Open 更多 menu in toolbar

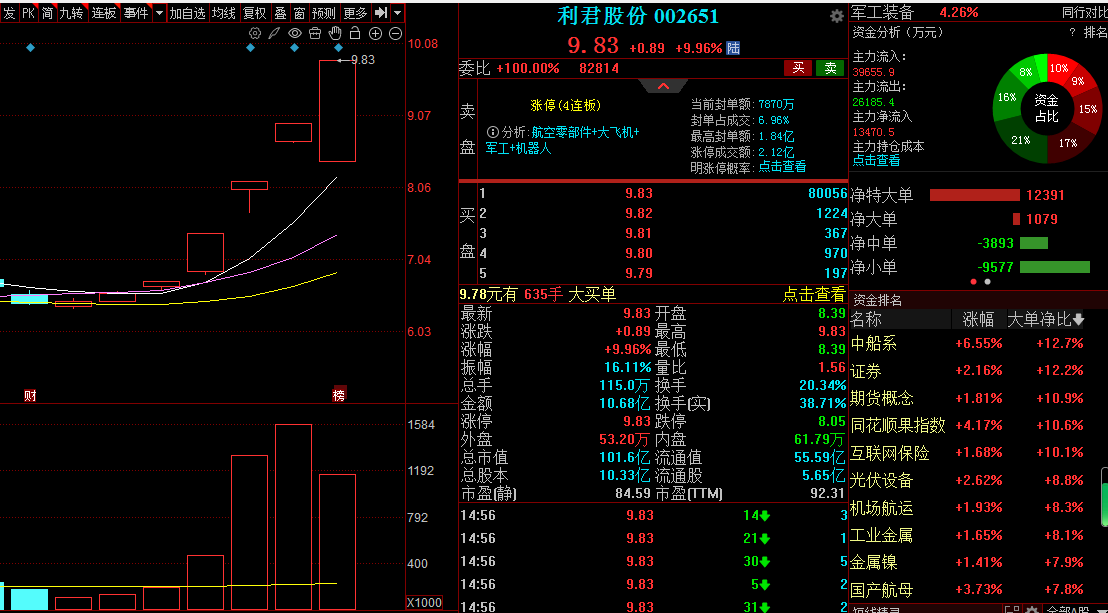pyautogui.click(x=355, y=13)
